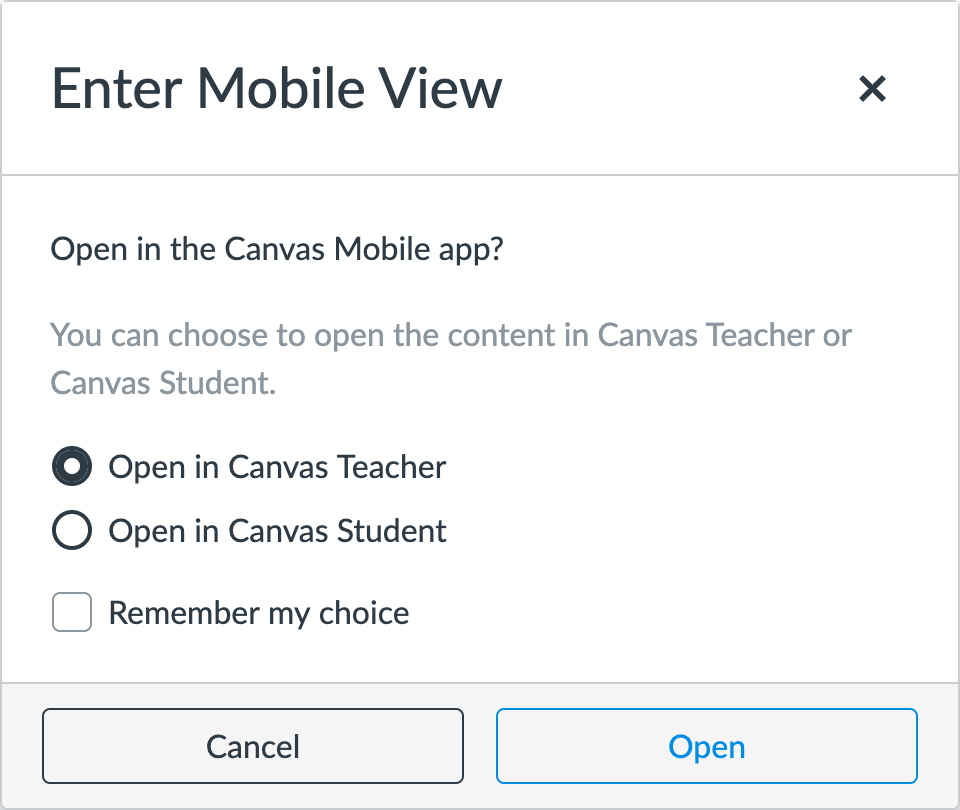Click the Open in Canvas Student label text
Viewport: 960px width, 810px height.
[277, 531]
